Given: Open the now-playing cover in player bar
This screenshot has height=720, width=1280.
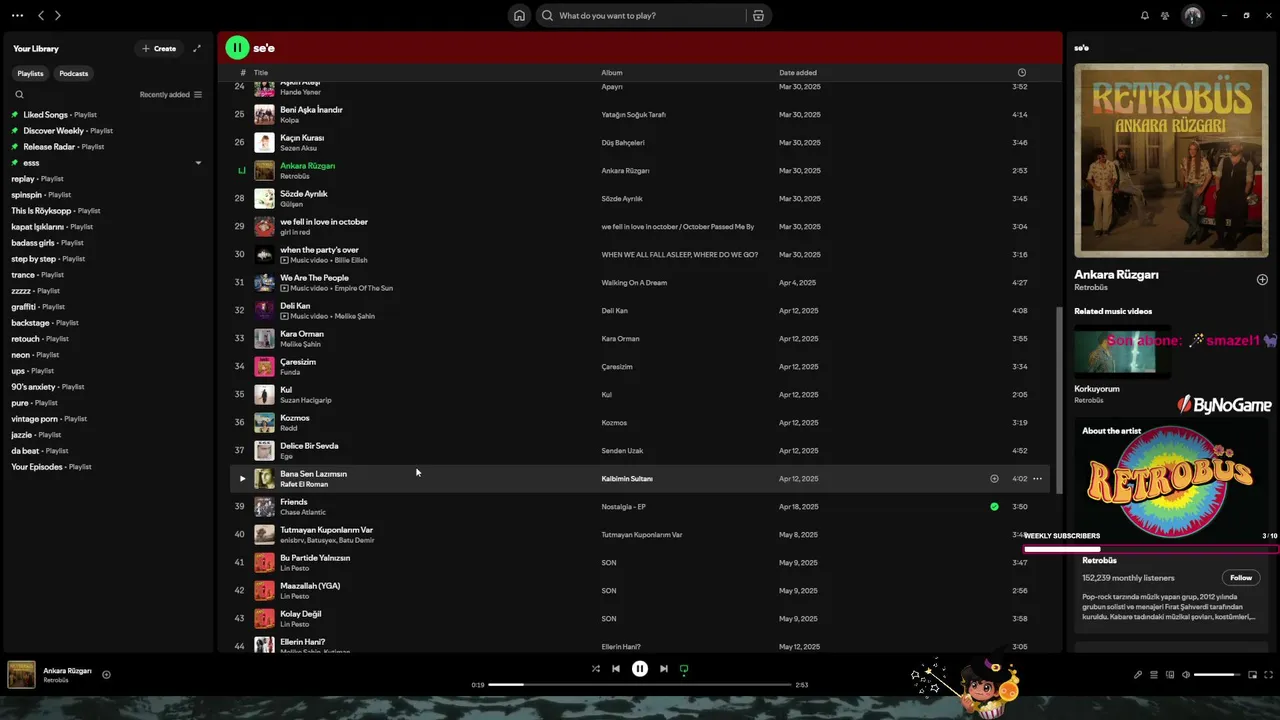Looking at the screenshot, I should (21, 675).
